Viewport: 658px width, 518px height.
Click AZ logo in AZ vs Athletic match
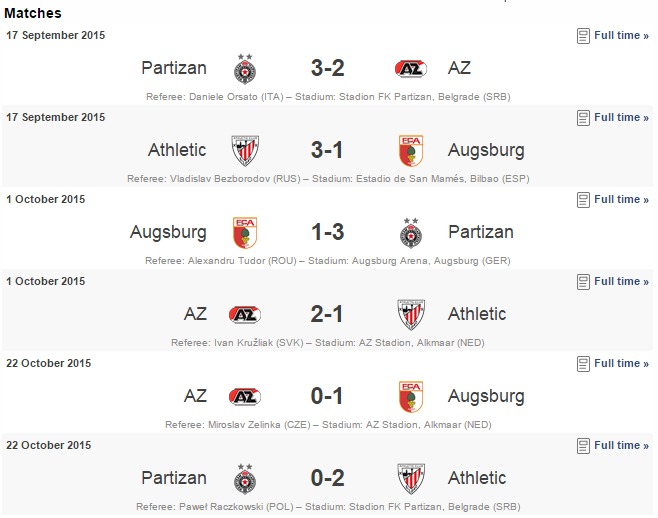(245, 314)
